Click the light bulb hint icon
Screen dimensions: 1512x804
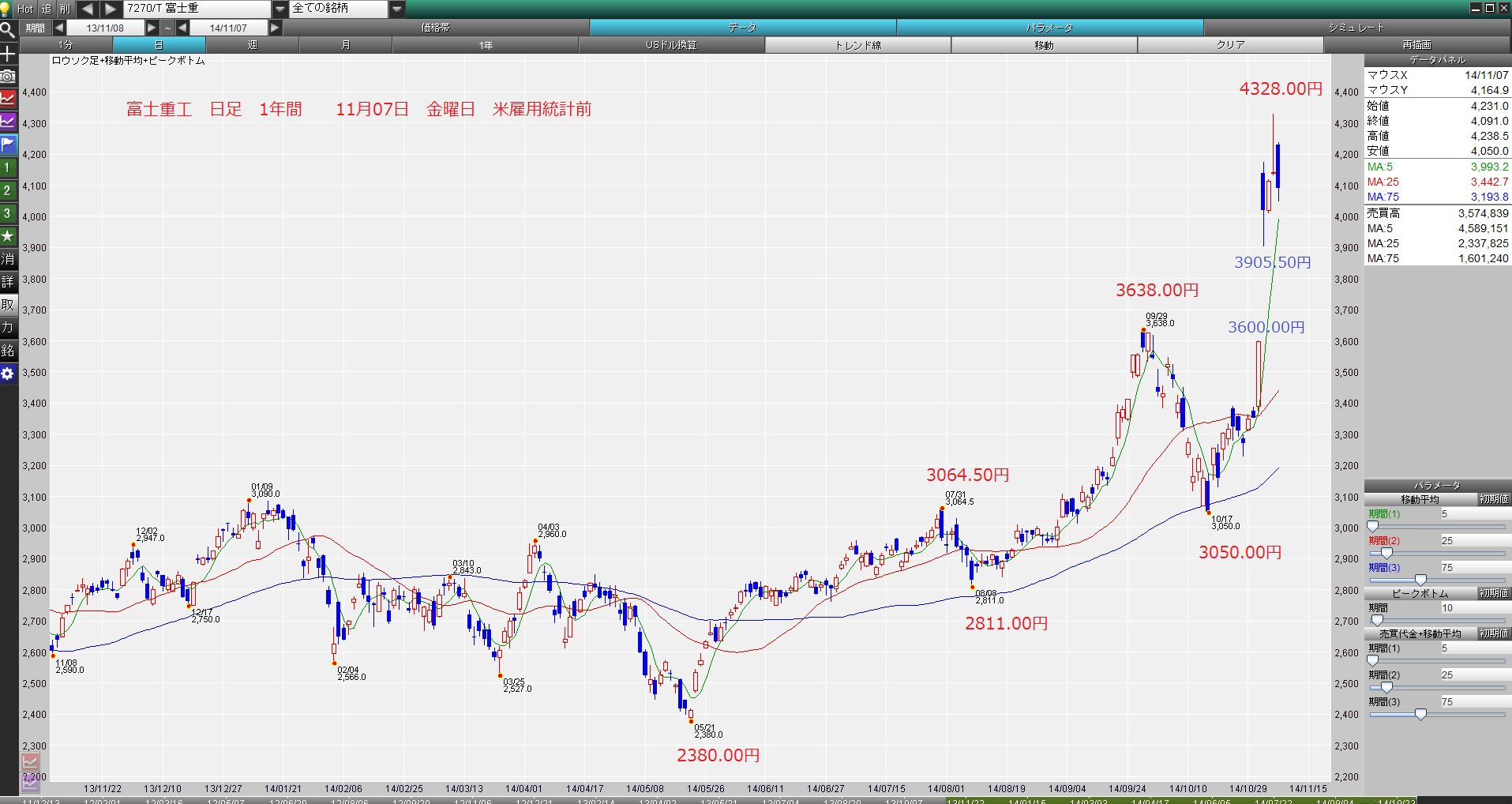click(x=6, y=9)
